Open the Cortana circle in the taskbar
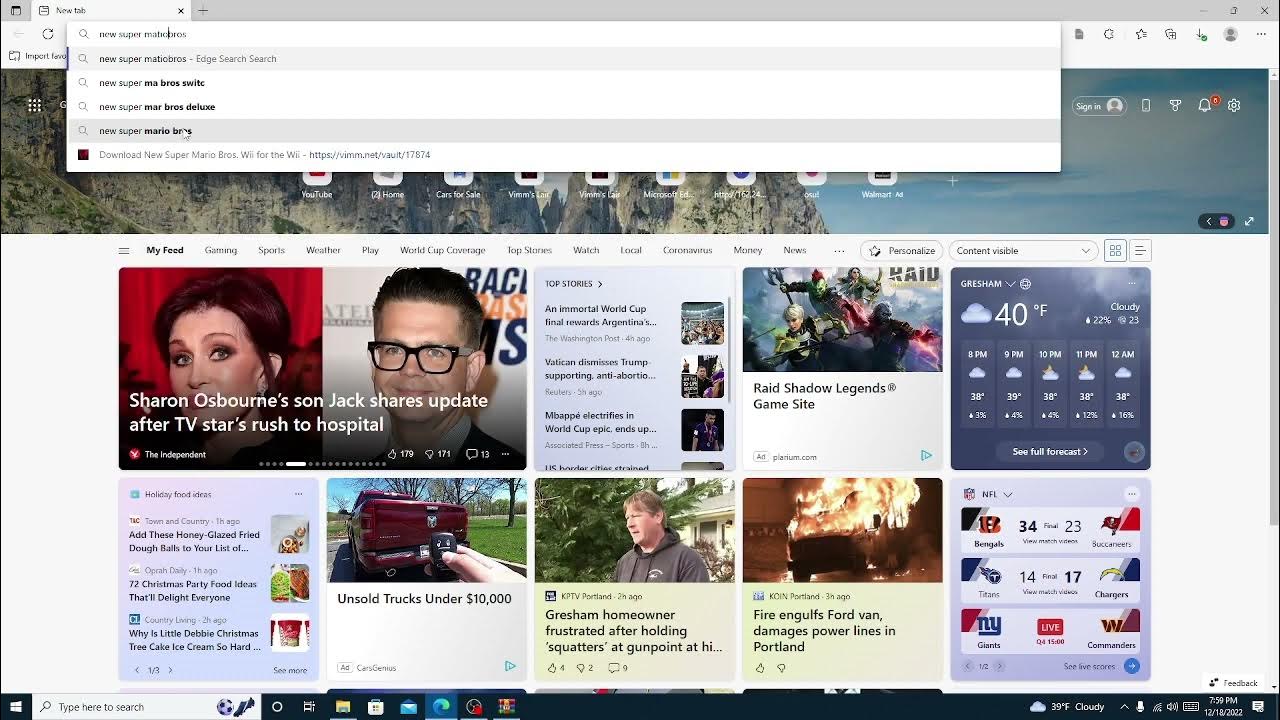This screenshot has width=1280, height=720. (x=277, y=707)
